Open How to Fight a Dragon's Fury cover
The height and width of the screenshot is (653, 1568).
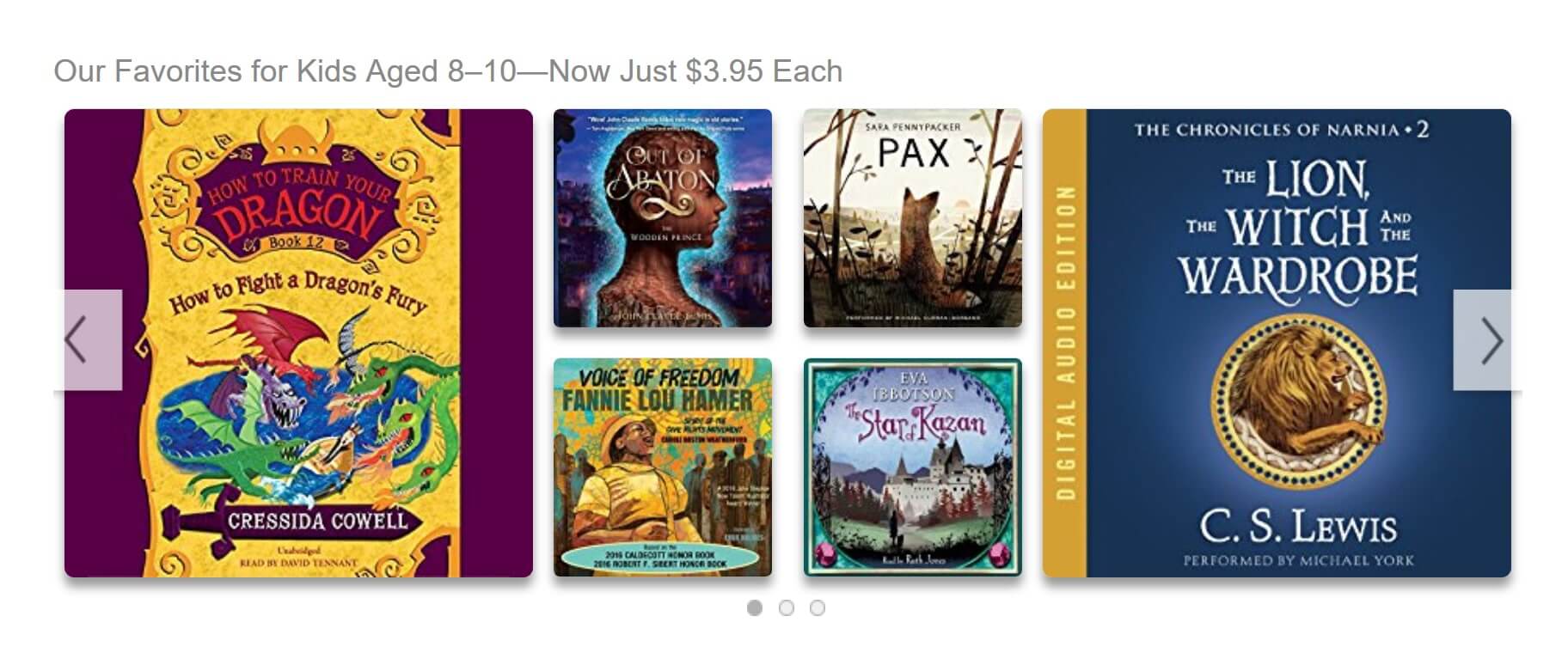pyautogui.click(x=298, y=343)
